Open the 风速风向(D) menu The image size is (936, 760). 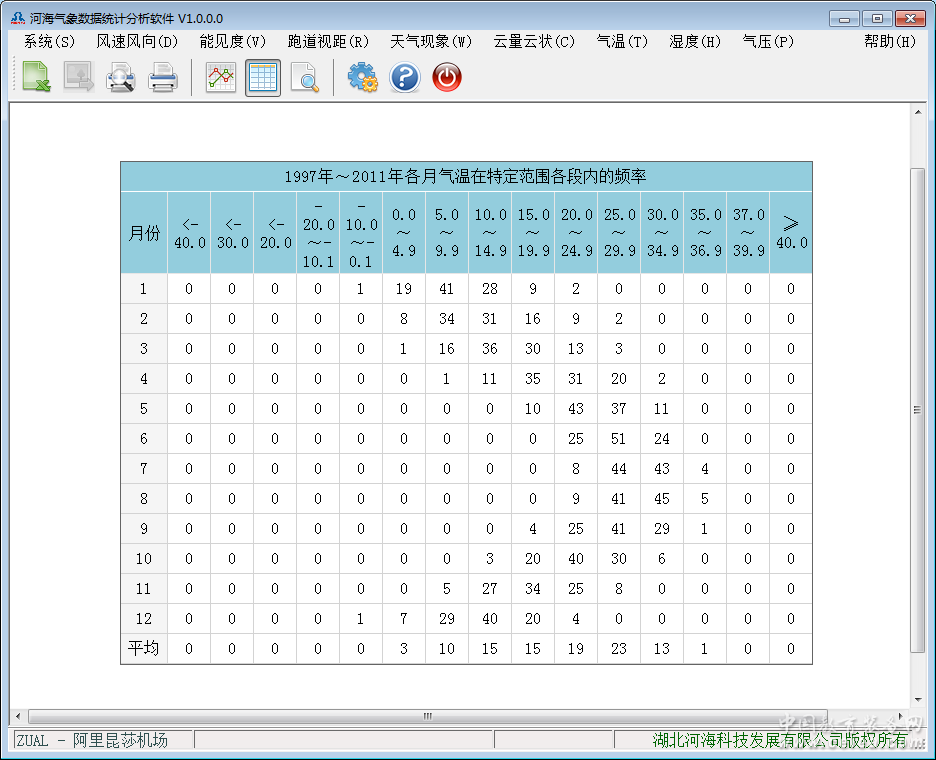(137, 41)
